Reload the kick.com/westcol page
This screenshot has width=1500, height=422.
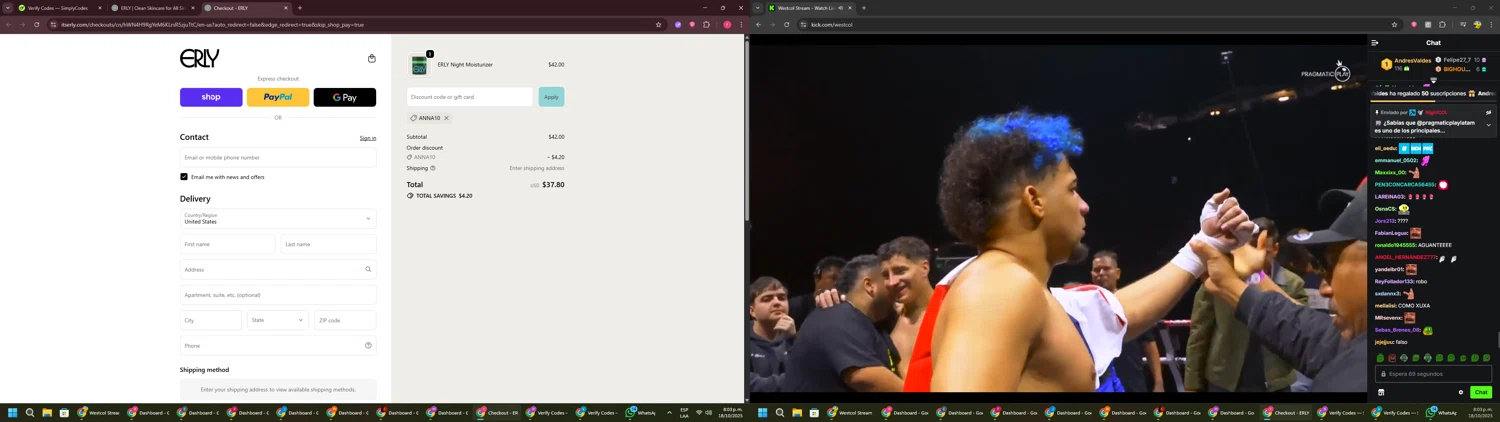(787, 24)
